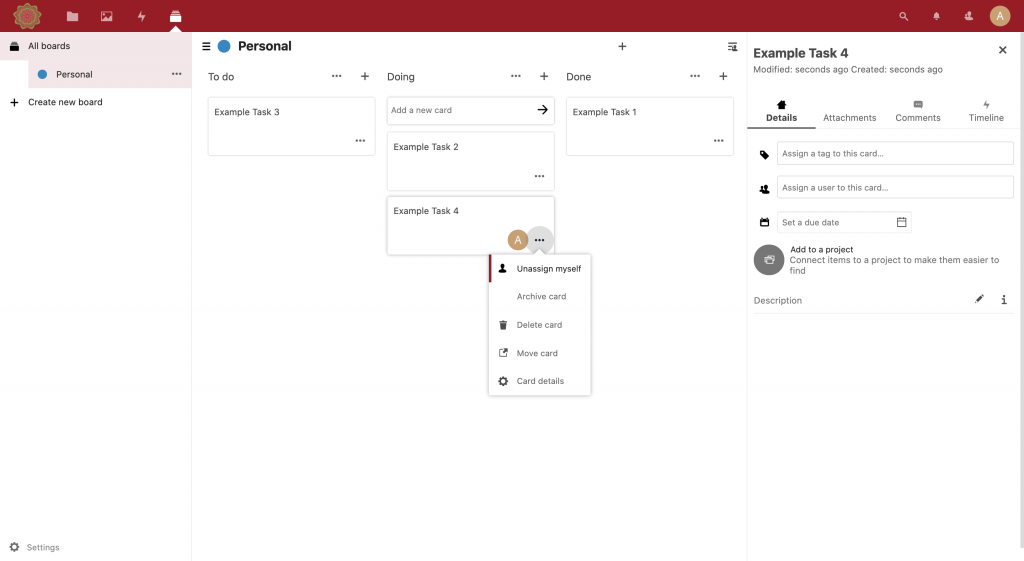This screenshot has width=1024, height=561.
Task: Click the Set a due date field
Action: click(x=844, y=222)
